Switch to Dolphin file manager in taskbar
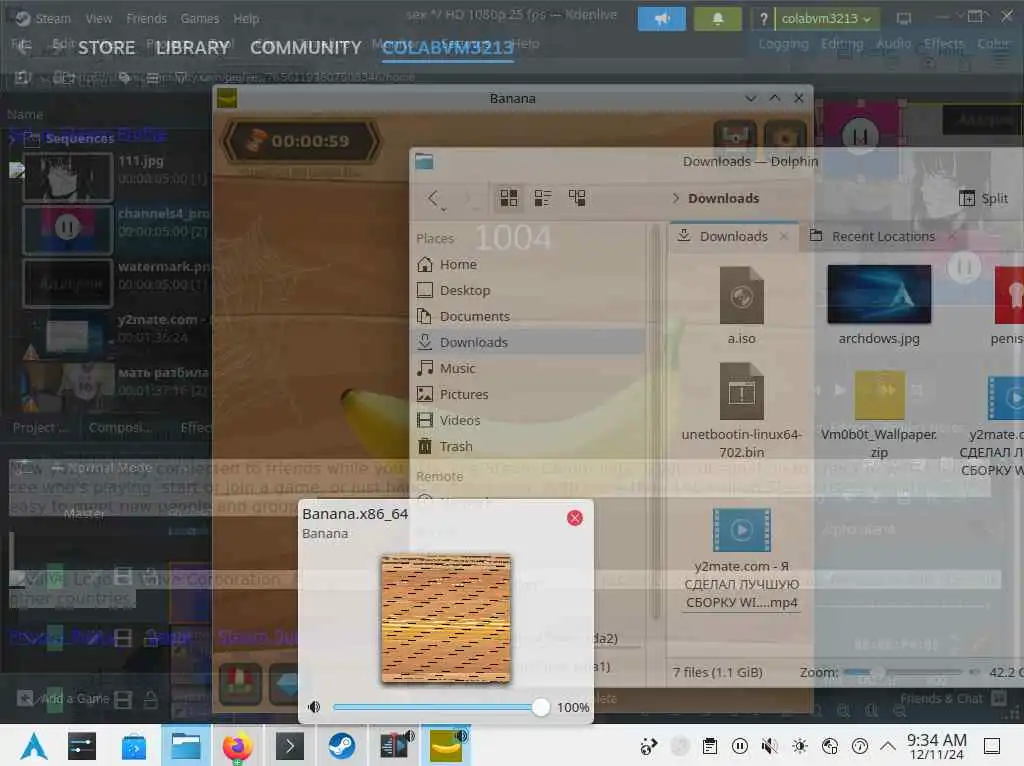This screenshot has height=766, width=1024. coord(186,746)
